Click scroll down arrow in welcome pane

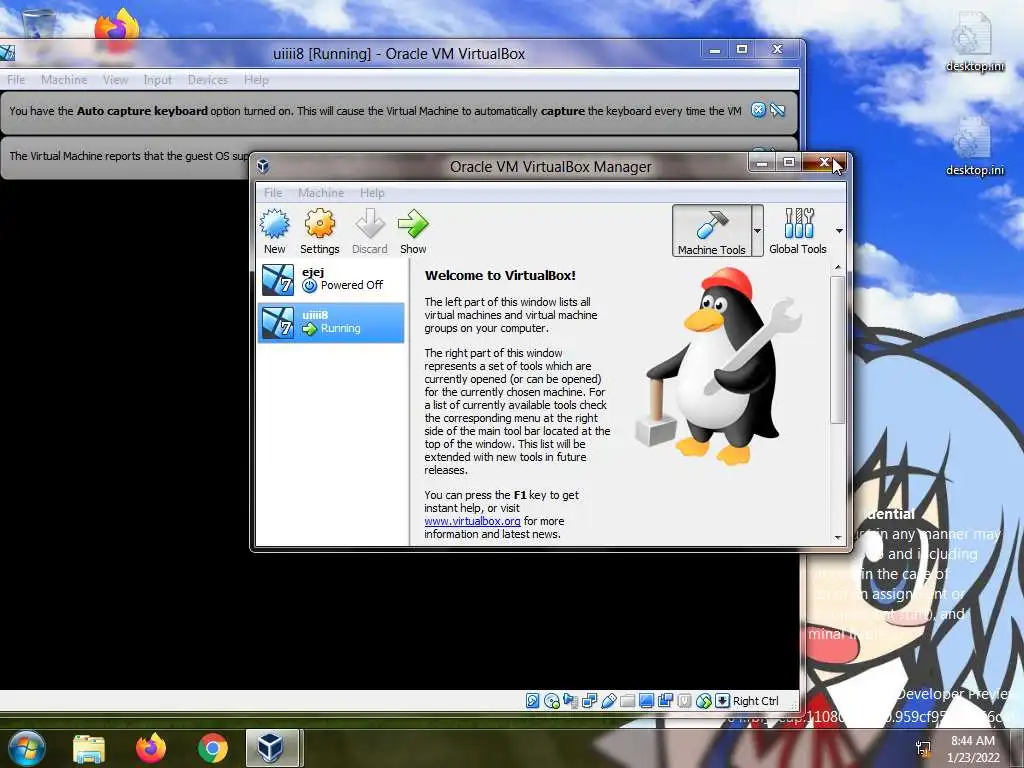pyautogui.click(x=838, y=537)
